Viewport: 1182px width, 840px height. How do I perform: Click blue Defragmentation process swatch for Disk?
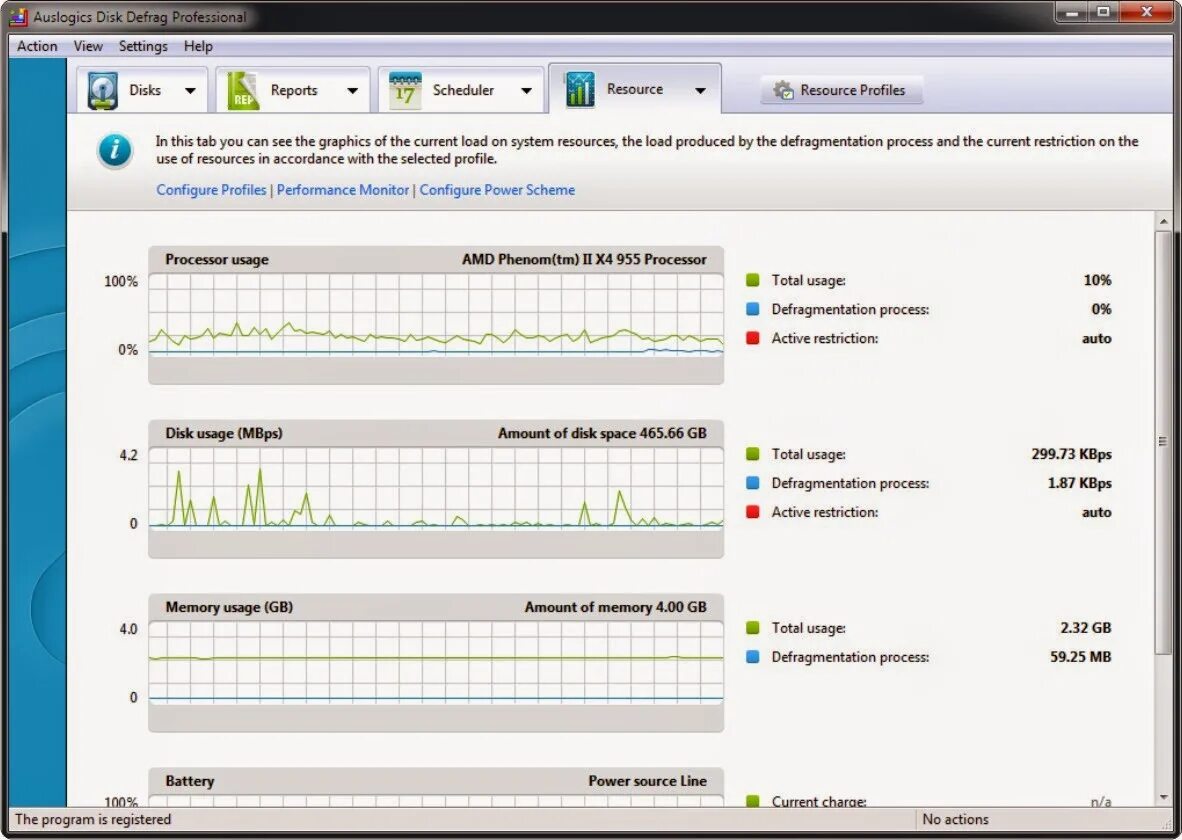coord(752,483)
